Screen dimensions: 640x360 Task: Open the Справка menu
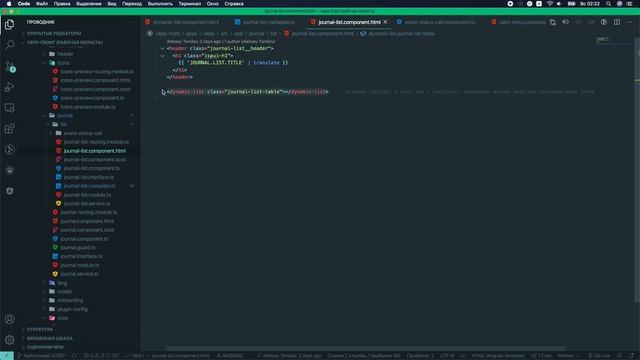click(234, 4)
